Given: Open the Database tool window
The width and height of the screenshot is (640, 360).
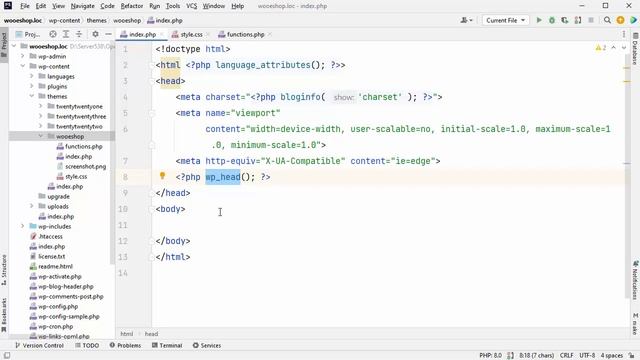Looking at the screenshot, I should click(x=635, y=49).
